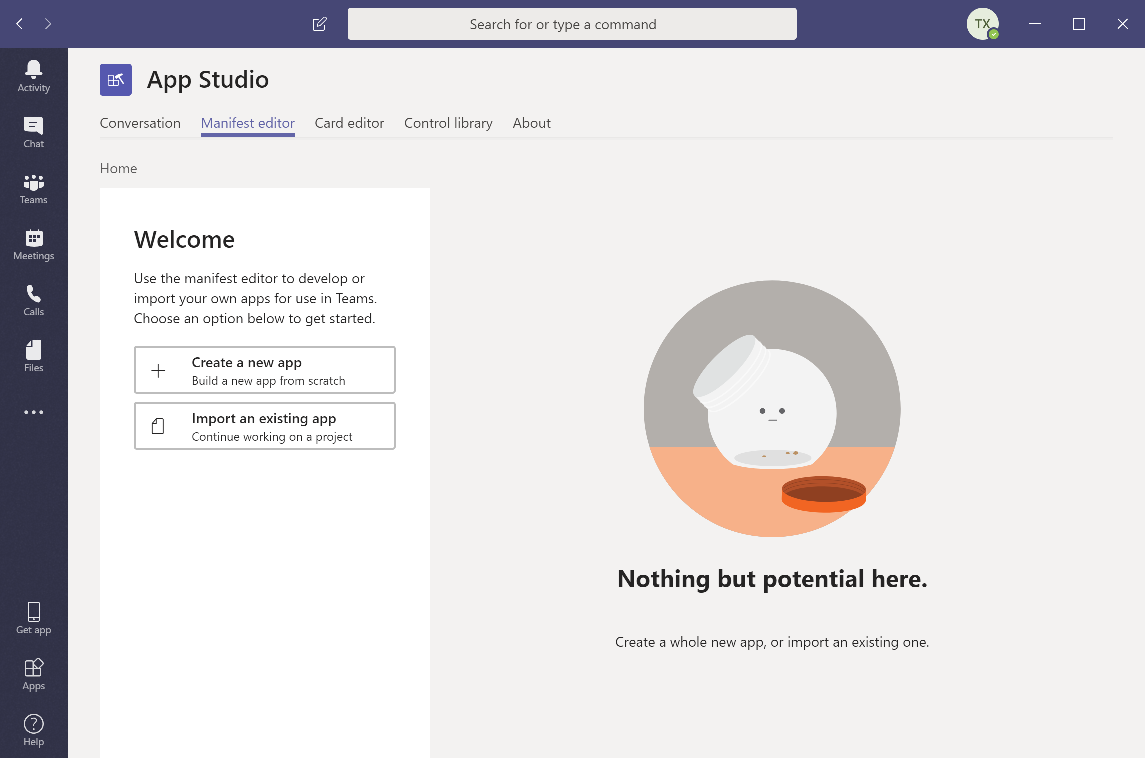Open Files in the sidebar
The width and height of the screenshot is (1145, 758).
34,356
